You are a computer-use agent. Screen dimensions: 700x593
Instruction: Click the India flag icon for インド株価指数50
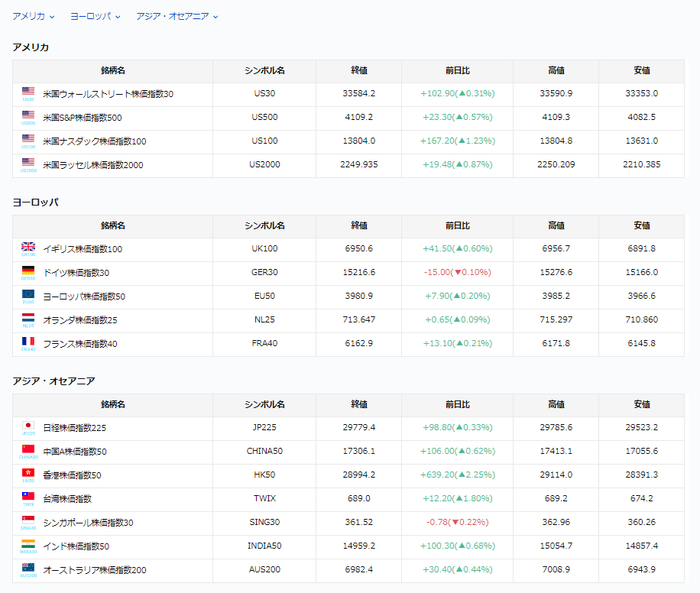28,545
